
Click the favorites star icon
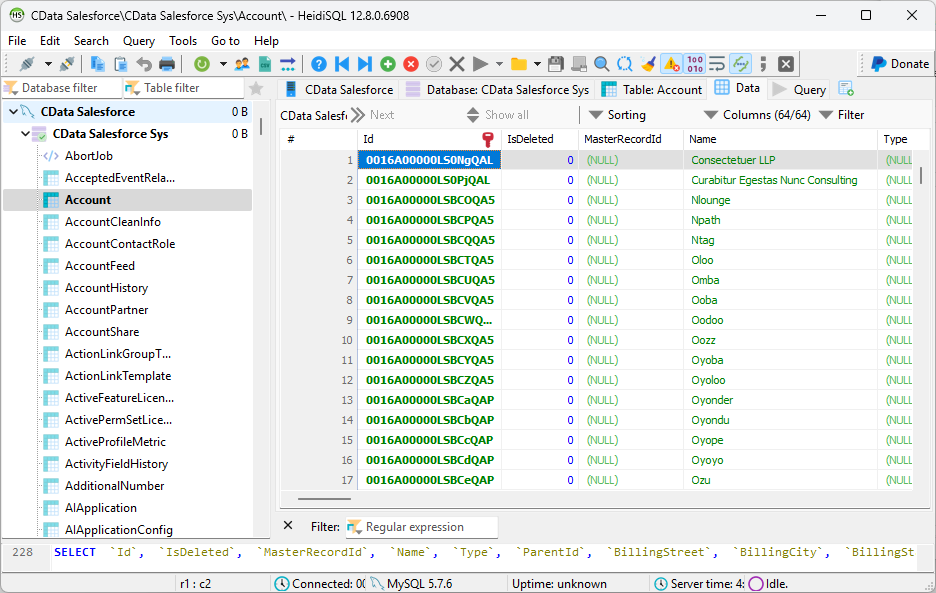click(x=256, y=88)
